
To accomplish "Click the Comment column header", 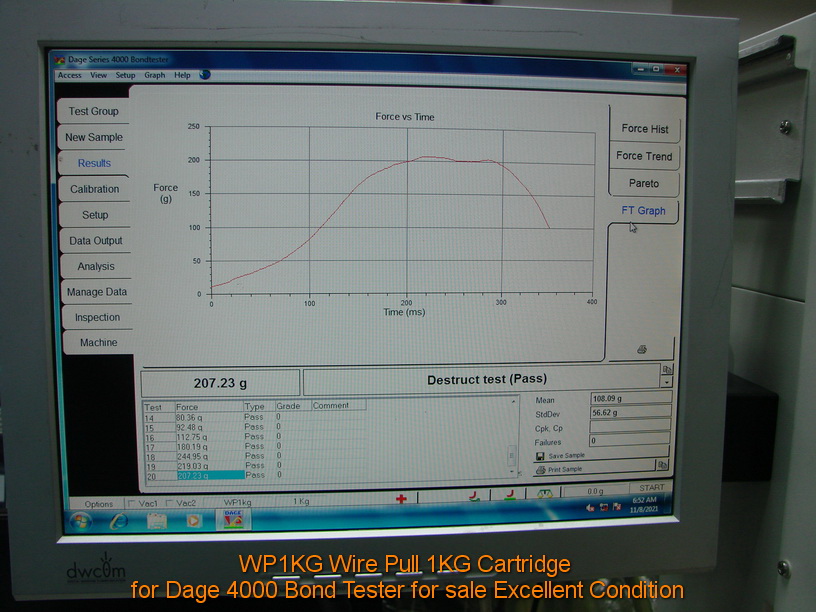I will pyautogui.click(x=338, y=405).
